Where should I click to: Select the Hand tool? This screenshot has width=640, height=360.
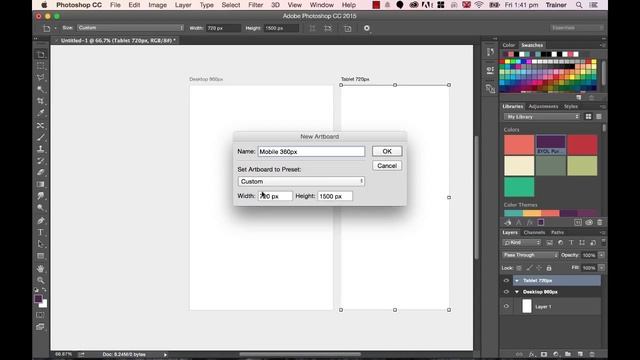tap(40, 269)
